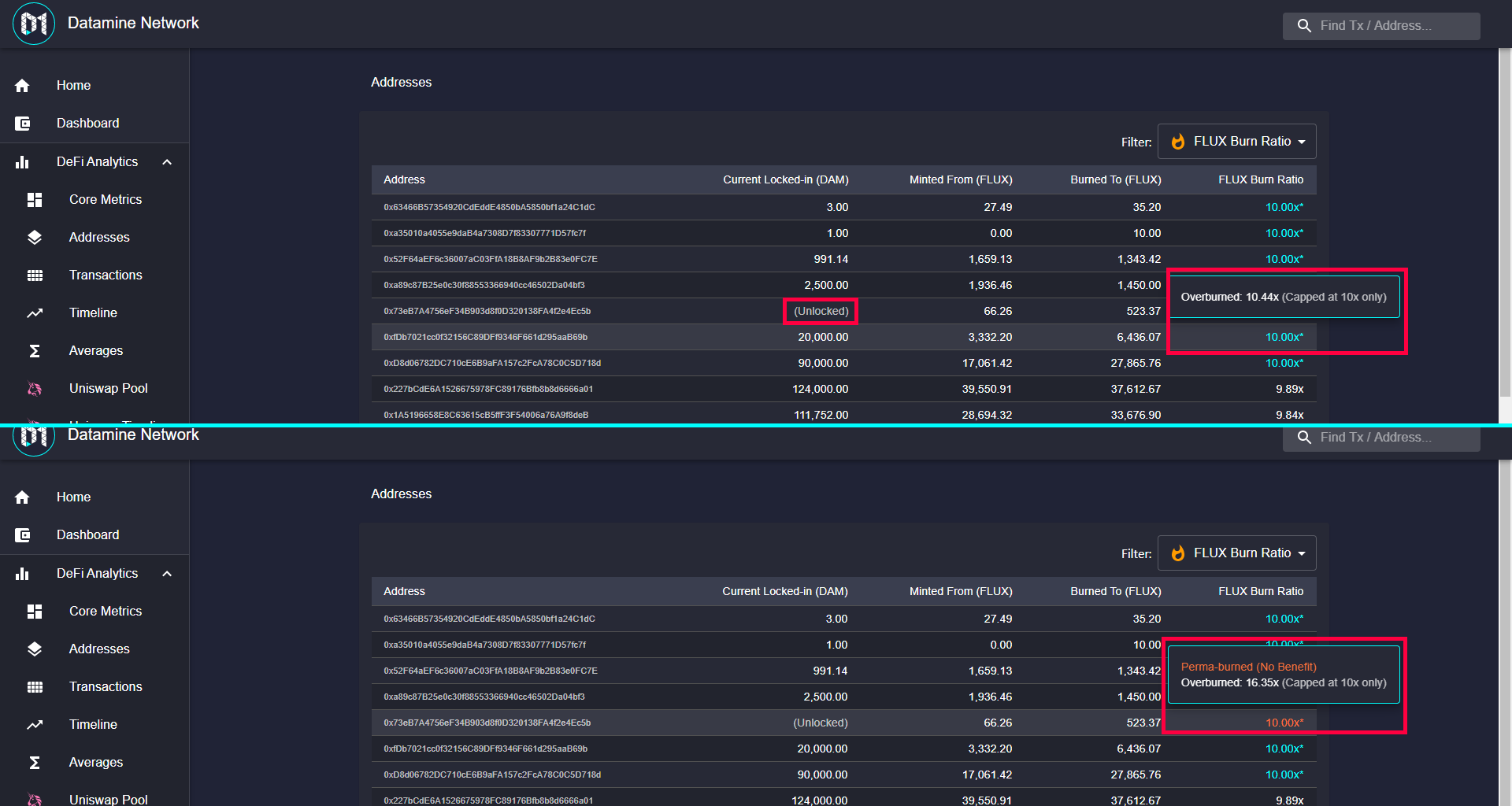Click 9.84x burn ratio in the upper table
This screenshot has height=806, width=1512.
click(x=1290, y=416)
